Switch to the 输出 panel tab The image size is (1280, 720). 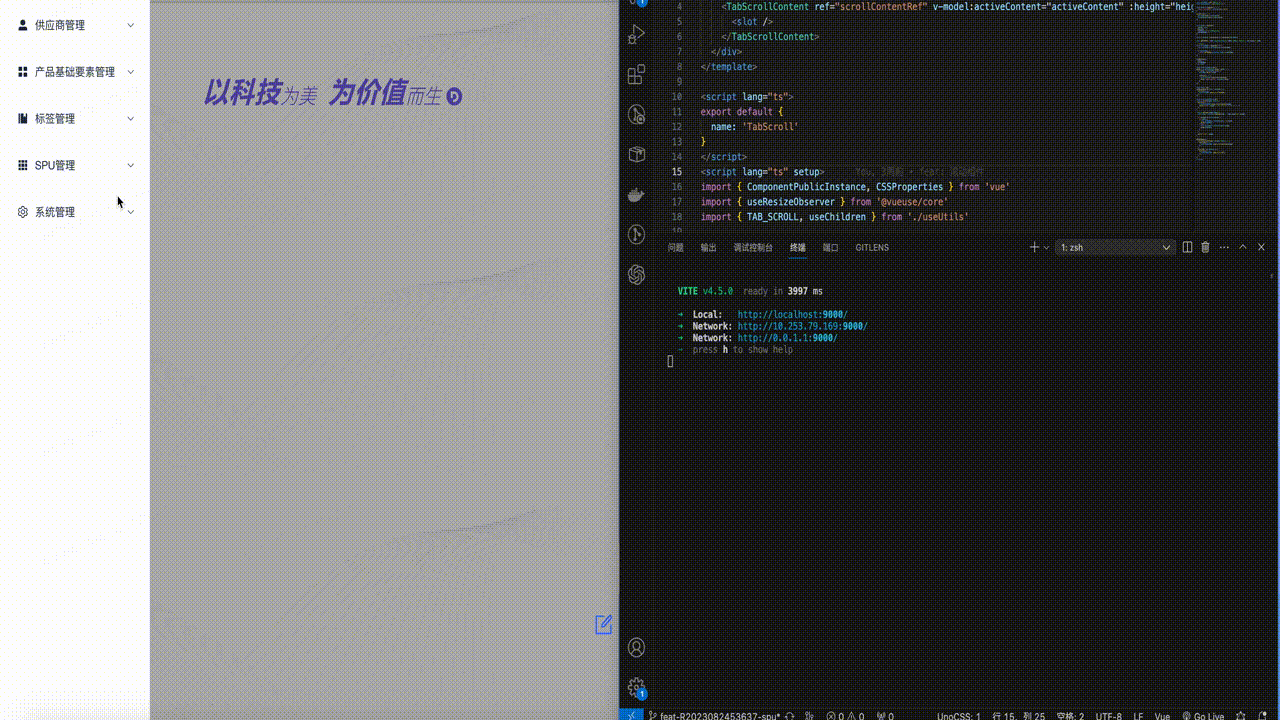(x=708, y=247)
